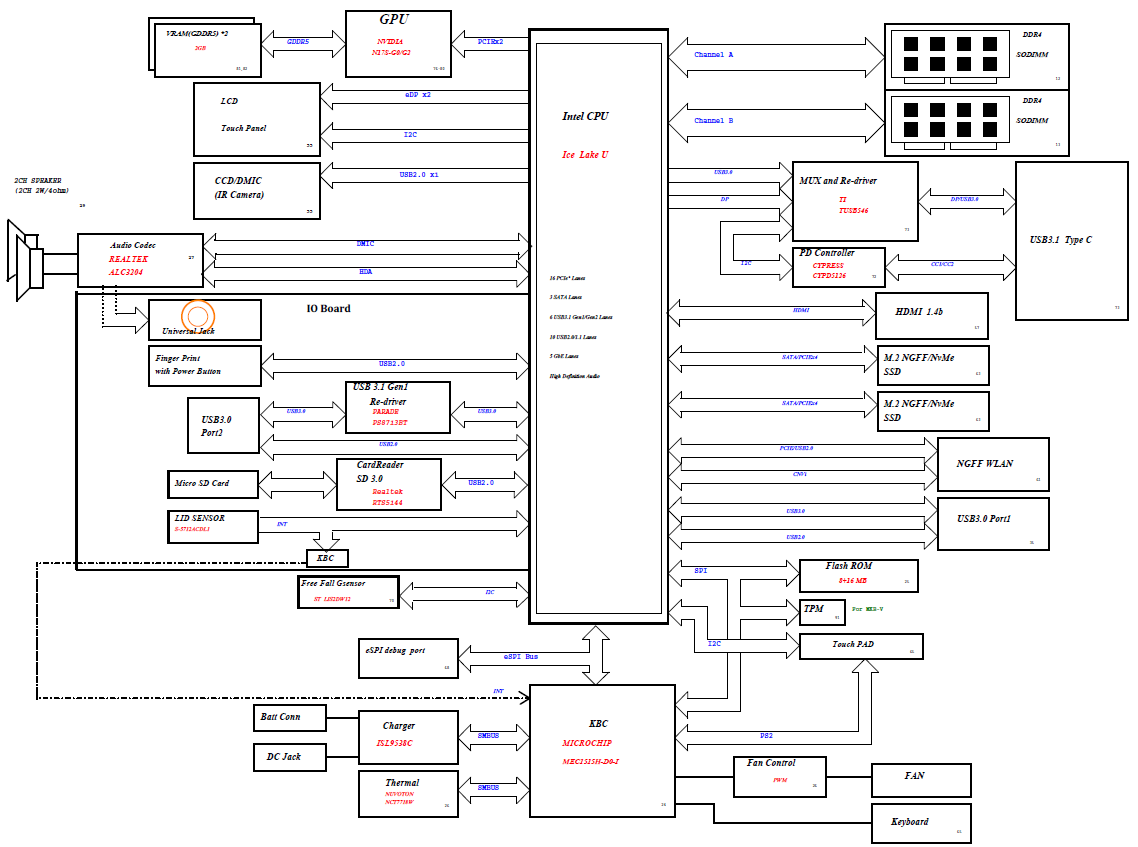Click the NGFF WLAN block
This screenshot has width=1138, height=847.
click(992, 464)
